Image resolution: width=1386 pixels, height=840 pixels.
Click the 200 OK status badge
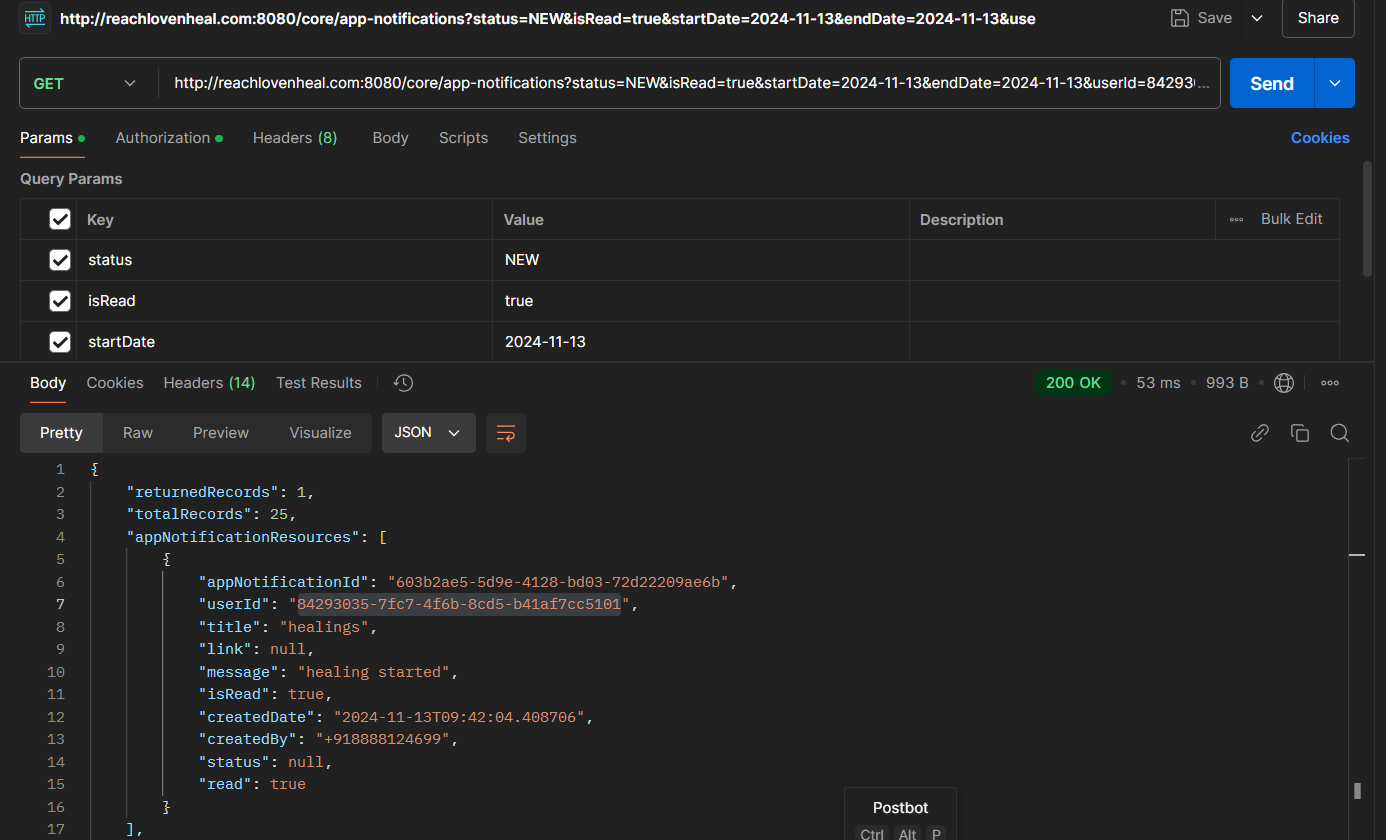click(1073, 383)
